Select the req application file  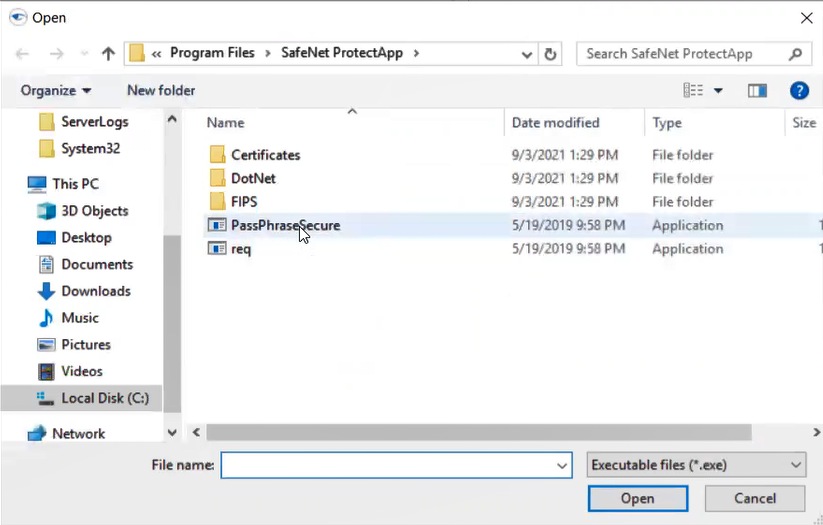[241, 249]
